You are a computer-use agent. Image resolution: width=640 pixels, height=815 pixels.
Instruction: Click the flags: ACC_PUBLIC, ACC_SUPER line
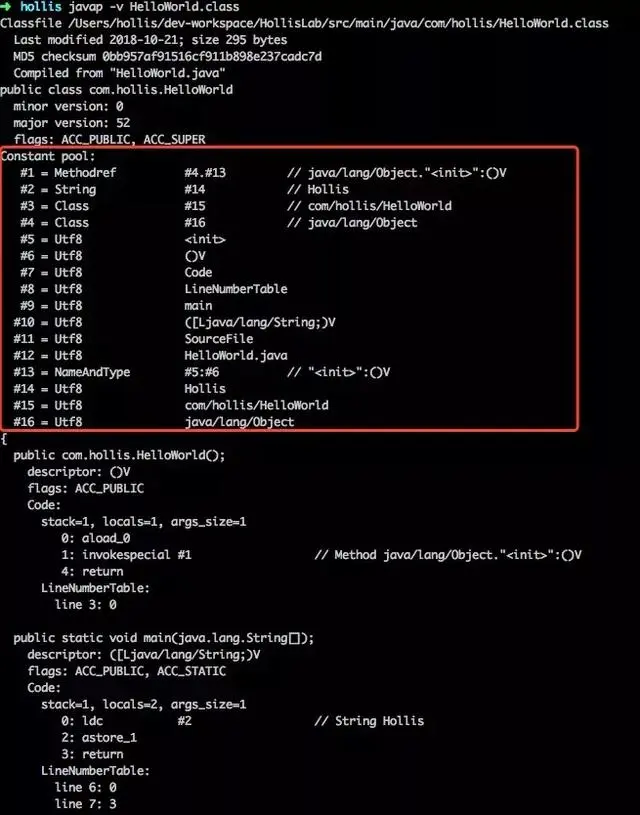tap(110, 139)
